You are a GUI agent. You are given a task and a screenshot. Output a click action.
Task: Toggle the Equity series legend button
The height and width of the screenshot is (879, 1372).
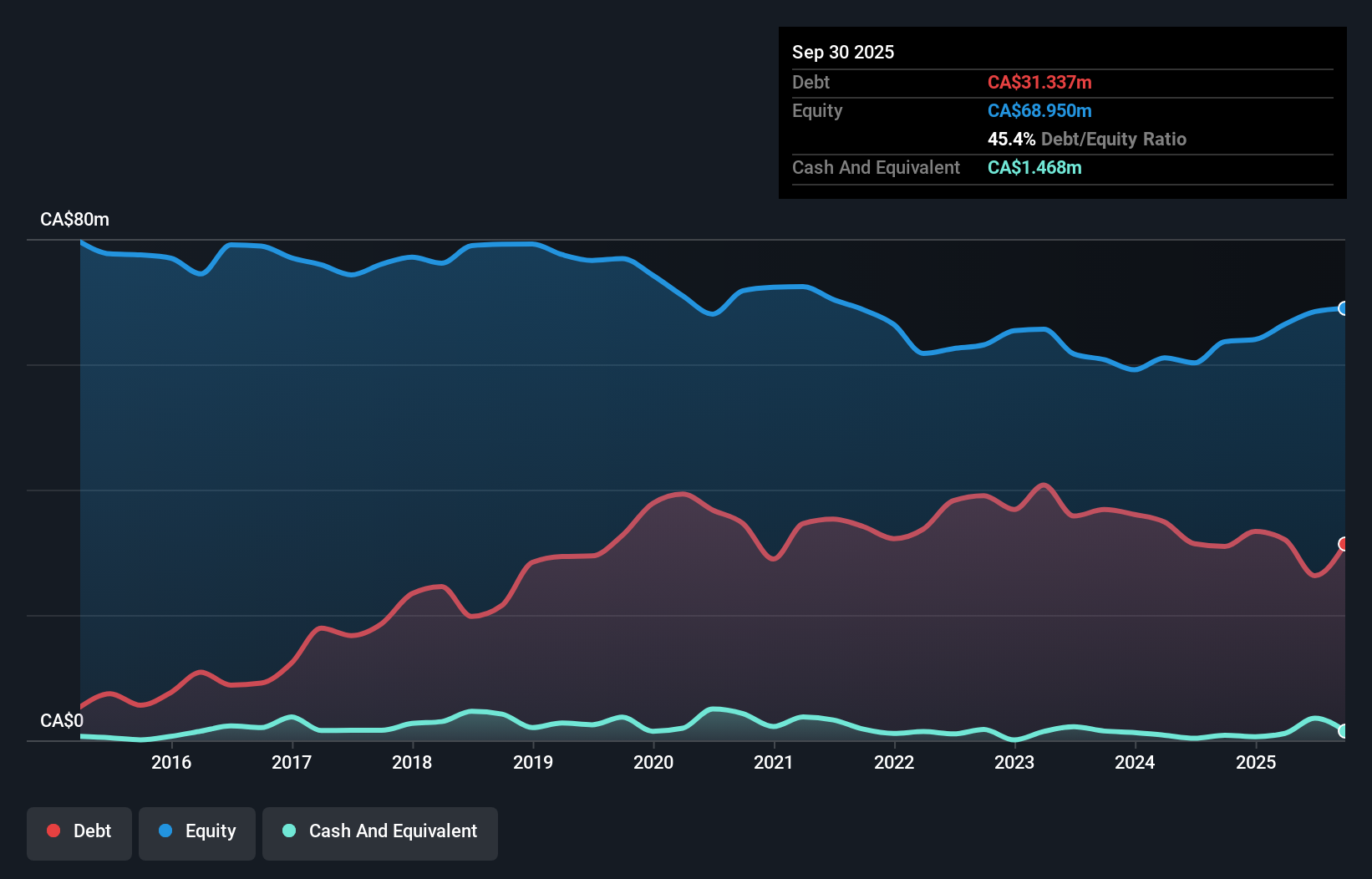(x=197, y=833)
